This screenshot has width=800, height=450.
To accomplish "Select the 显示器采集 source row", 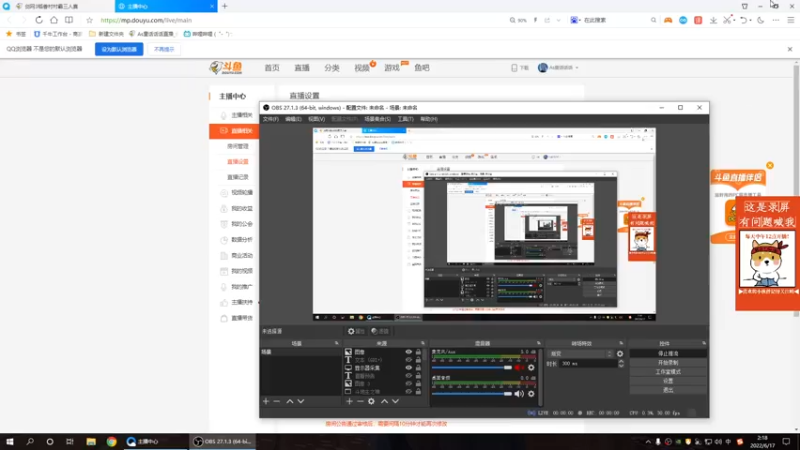I will (x=383, y=368).
